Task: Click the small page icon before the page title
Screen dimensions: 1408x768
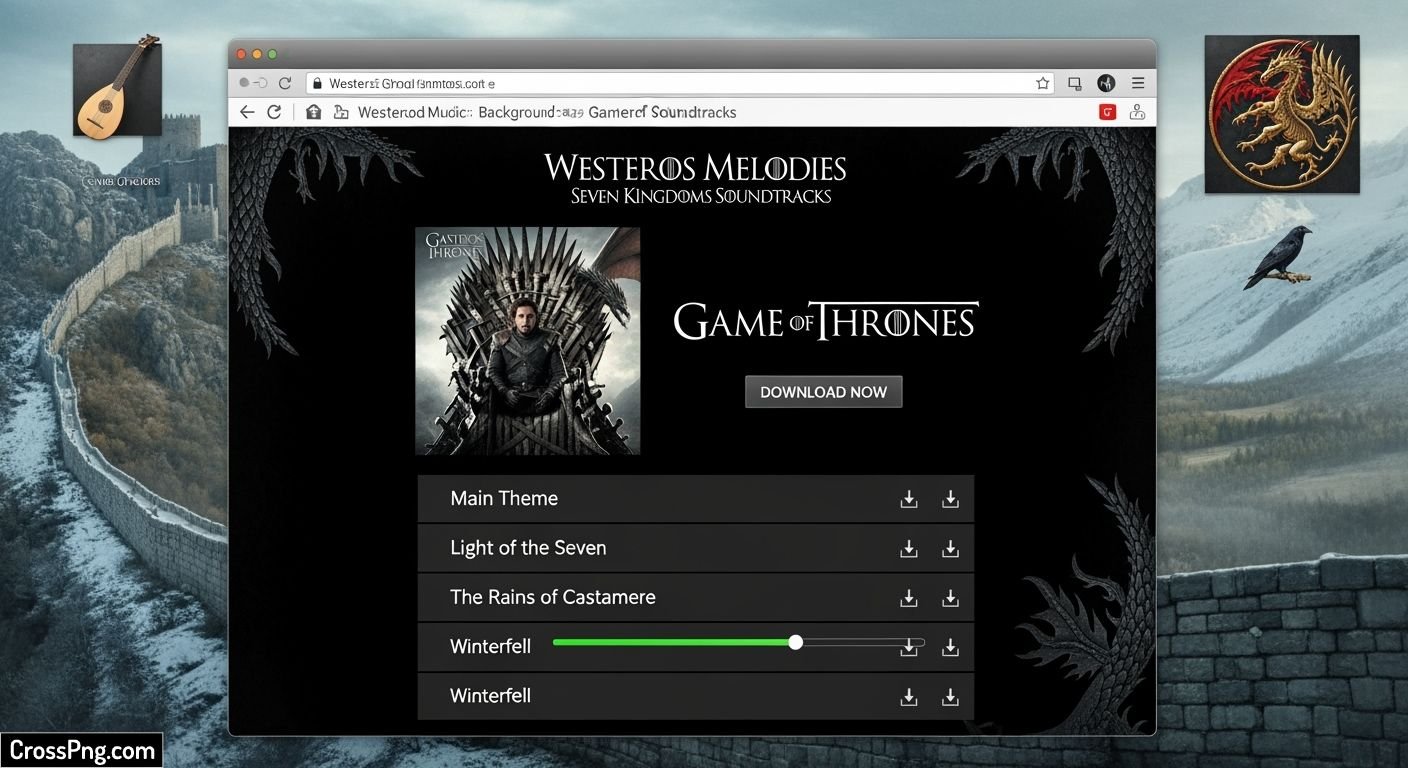Action: pos(340,112)
